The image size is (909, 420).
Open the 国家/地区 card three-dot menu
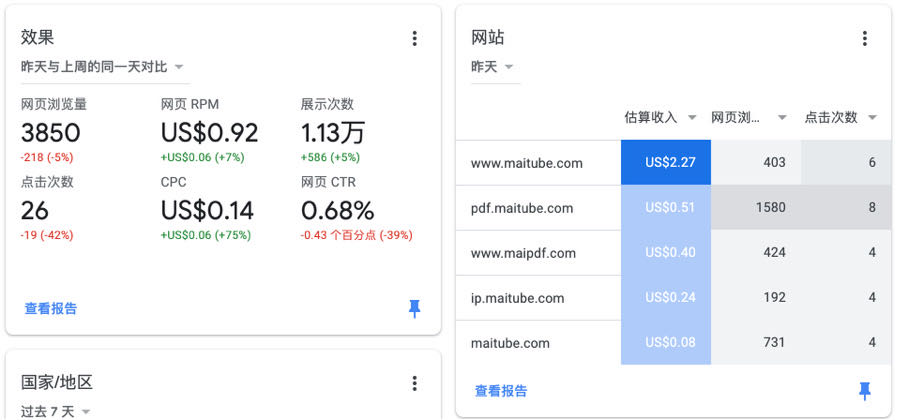(414, 383)
